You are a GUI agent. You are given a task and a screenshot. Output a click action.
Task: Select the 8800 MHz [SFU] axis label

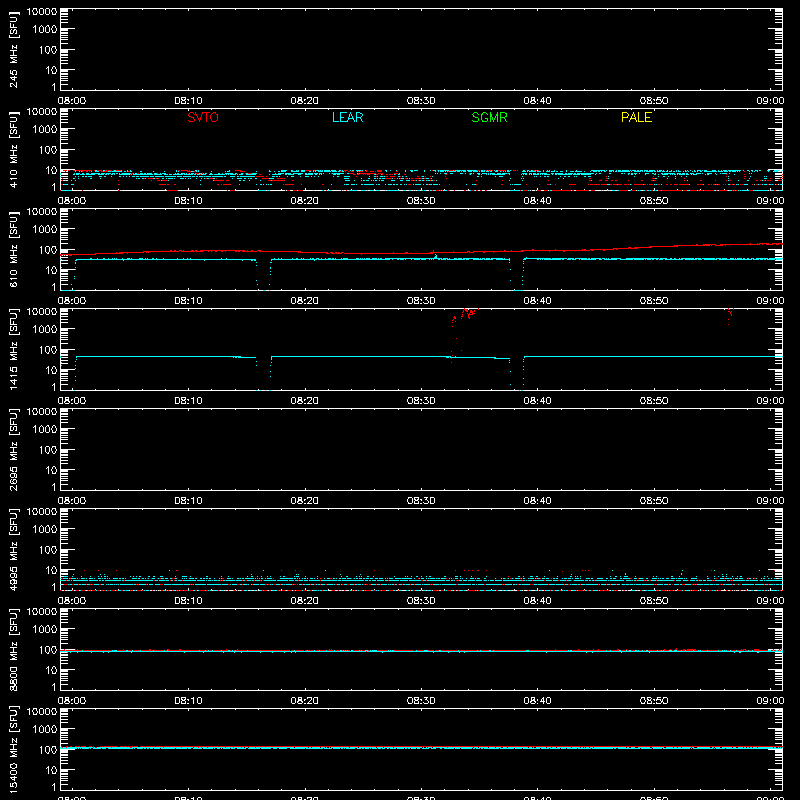click(13, 649)
